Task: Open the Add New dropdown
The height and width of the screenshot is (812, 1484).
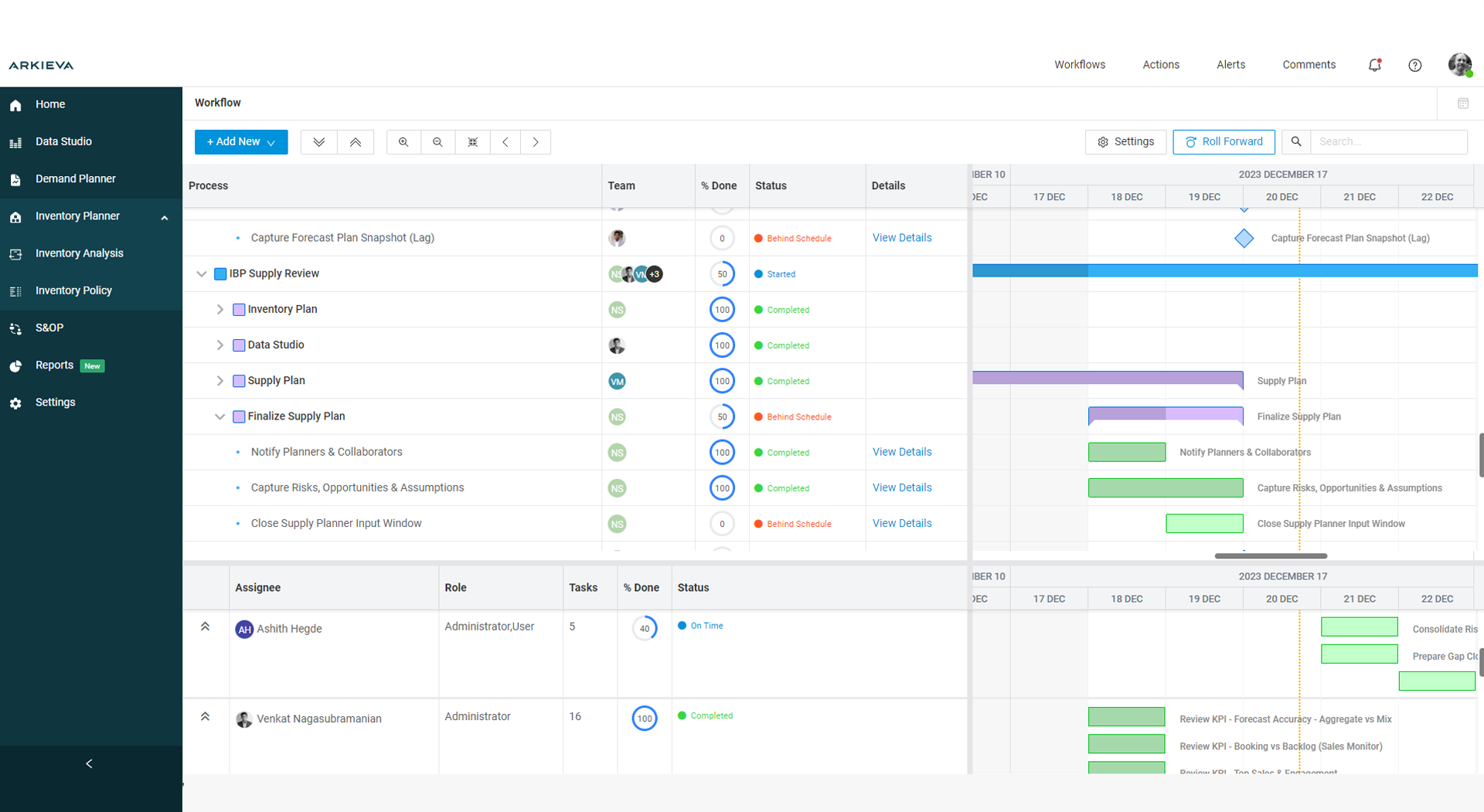Action: [240, 142]
